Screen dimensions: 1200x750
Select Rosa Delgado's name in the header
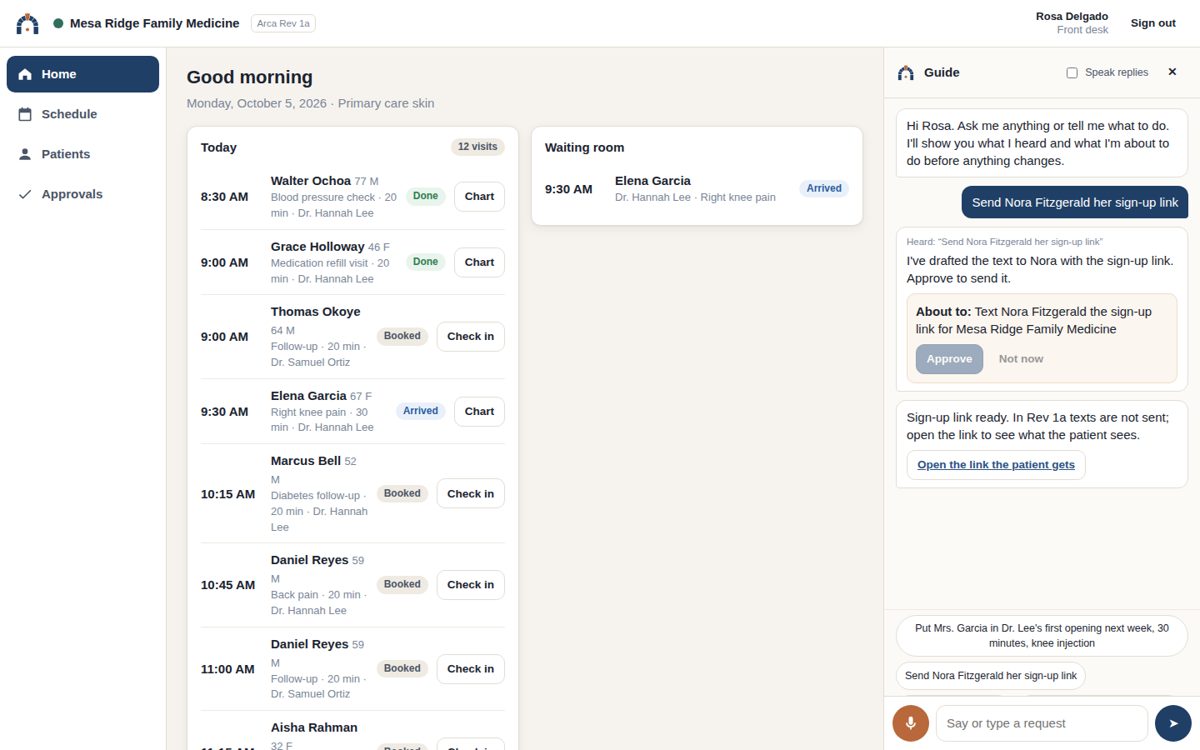click(1072, 16)
